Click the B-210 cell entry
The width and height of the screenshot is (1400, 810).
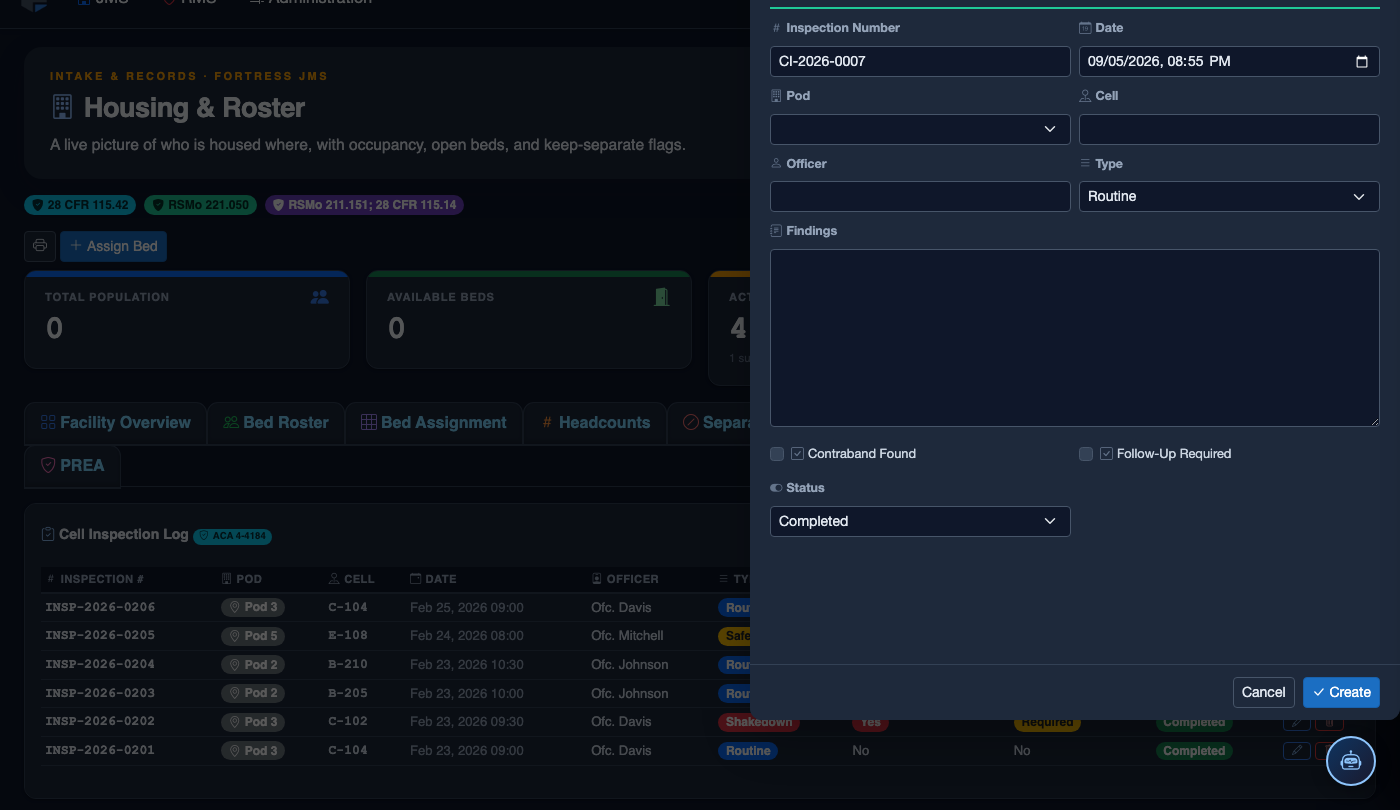pyautogui.click(x=348, y=664)
